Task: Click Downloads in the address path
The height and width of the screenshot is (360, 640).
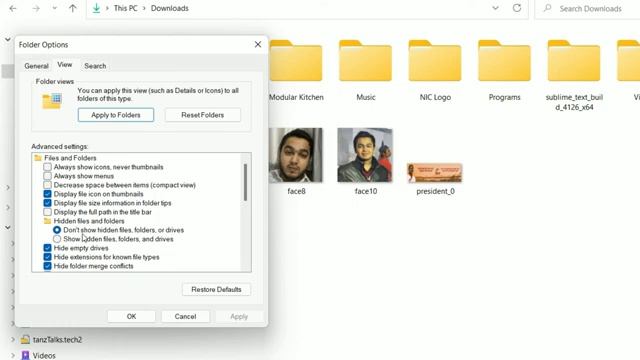Action: tap(170, 8)
